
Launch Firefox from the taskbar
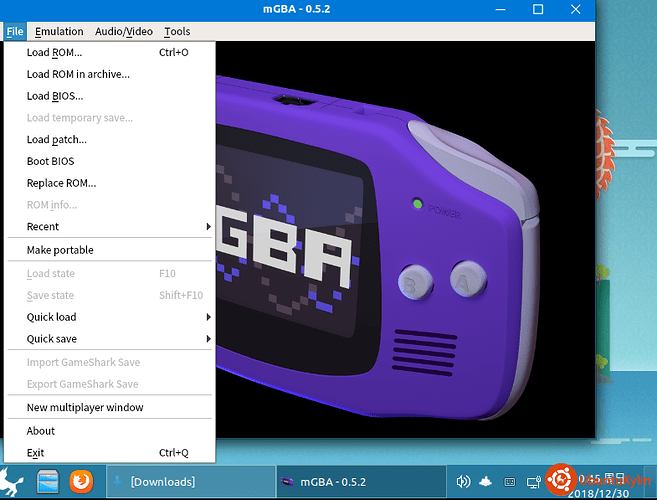click(81, 482)
